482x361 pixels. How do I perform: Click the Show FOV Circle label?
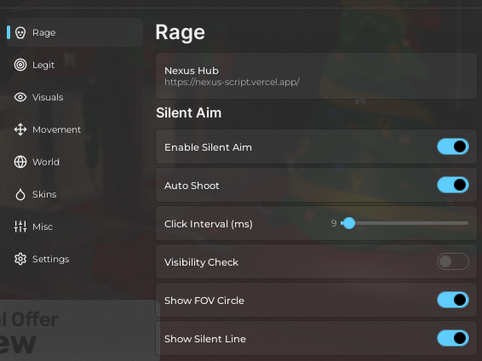pos(204,300)
